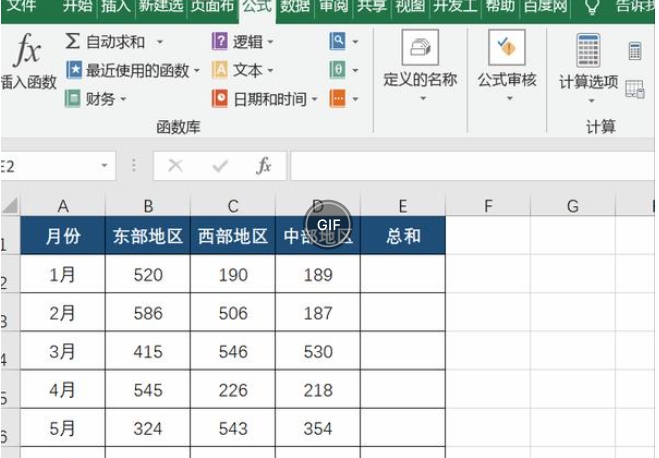Expand the 最近使用的函数 dropdown
Image resolution: width=659 pixels, height=458 pixels.
tap(196, 71)
